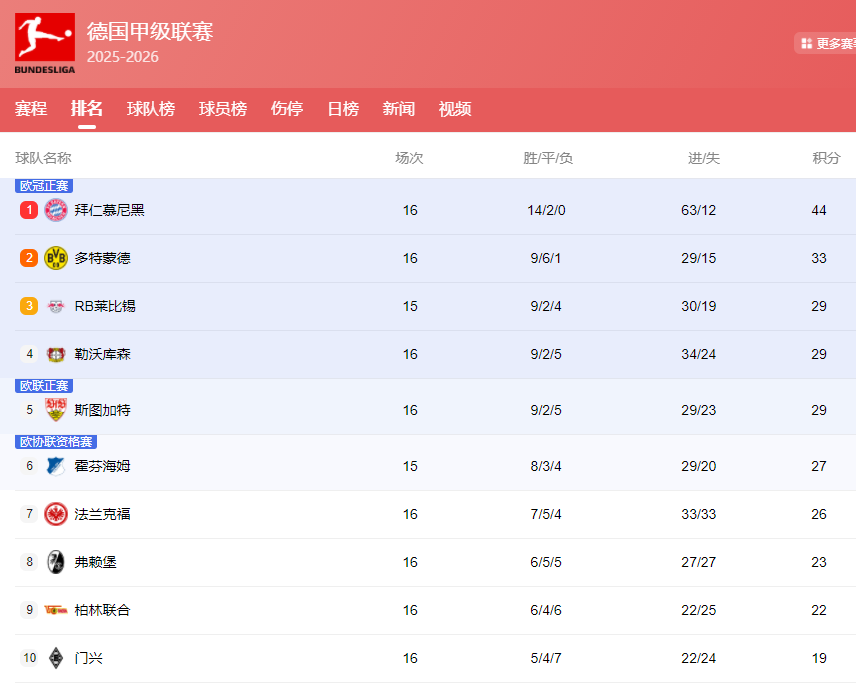The width and height of the screenshot is (856, 685).
Task: Click the grid icon beside 更多赛事
Action: [x=806, y=44]
